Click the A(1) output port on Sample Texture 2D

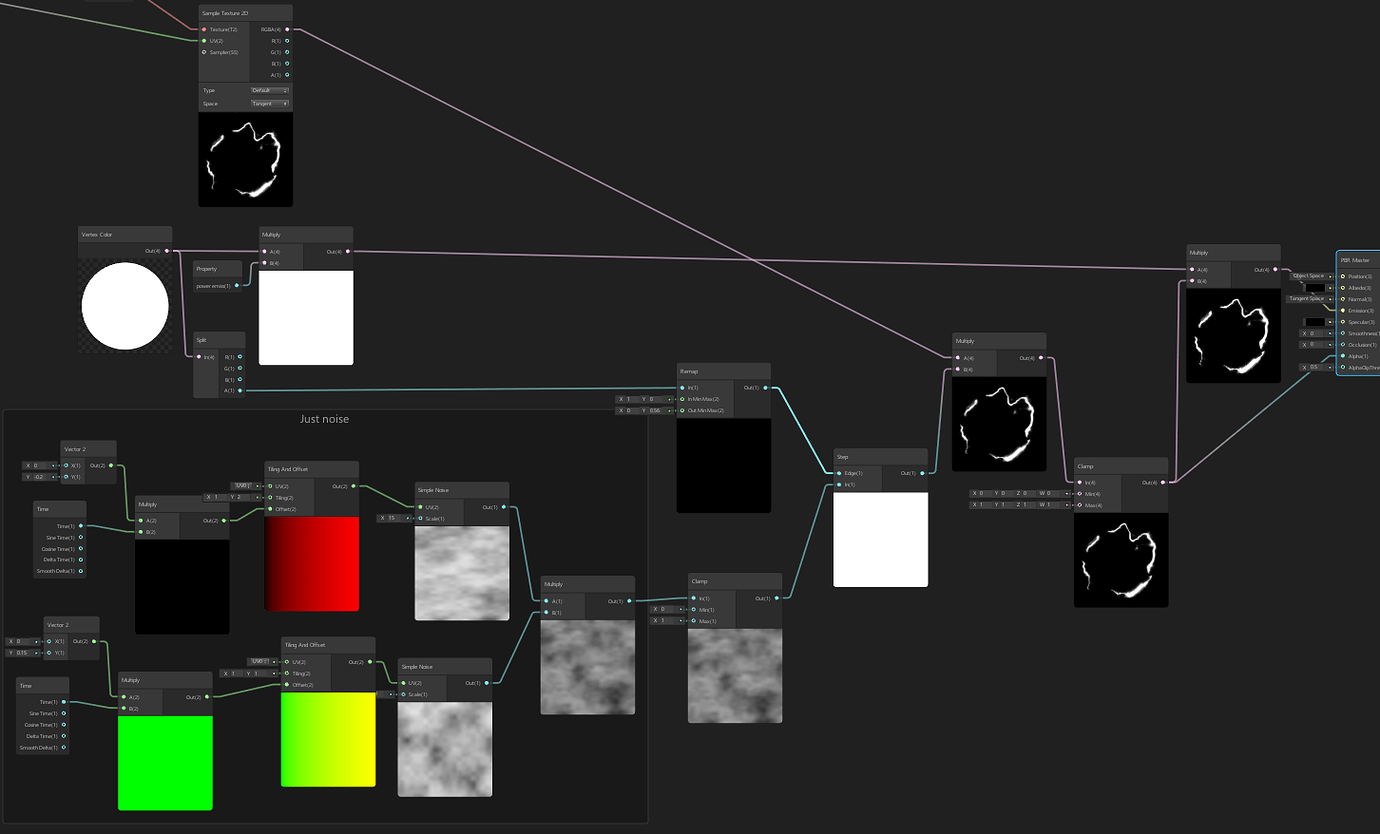(x=287, y=75)
